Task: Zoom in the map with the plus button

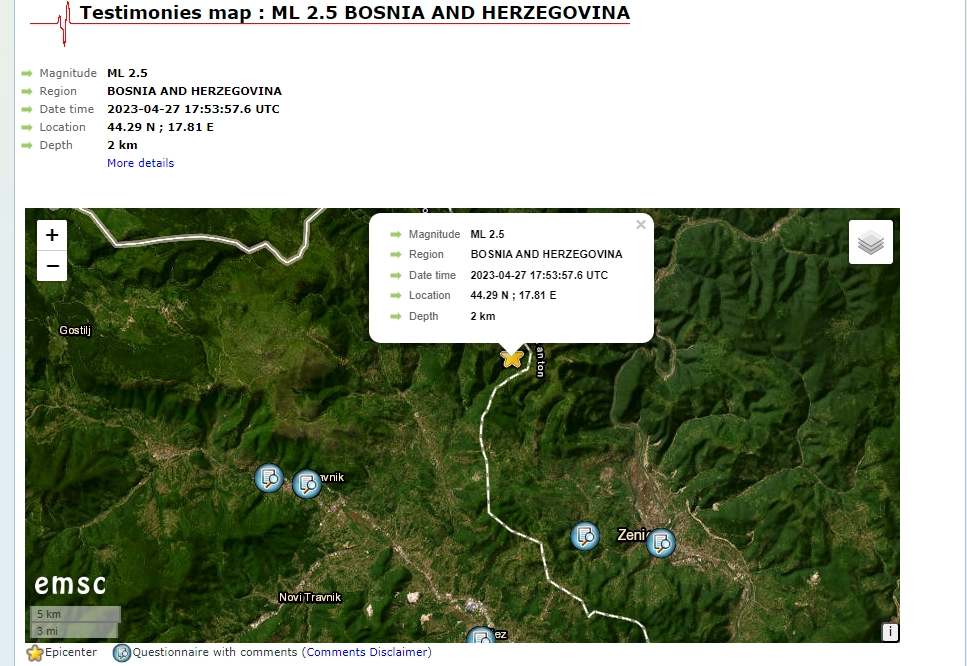Action: (x=52, y=235)
